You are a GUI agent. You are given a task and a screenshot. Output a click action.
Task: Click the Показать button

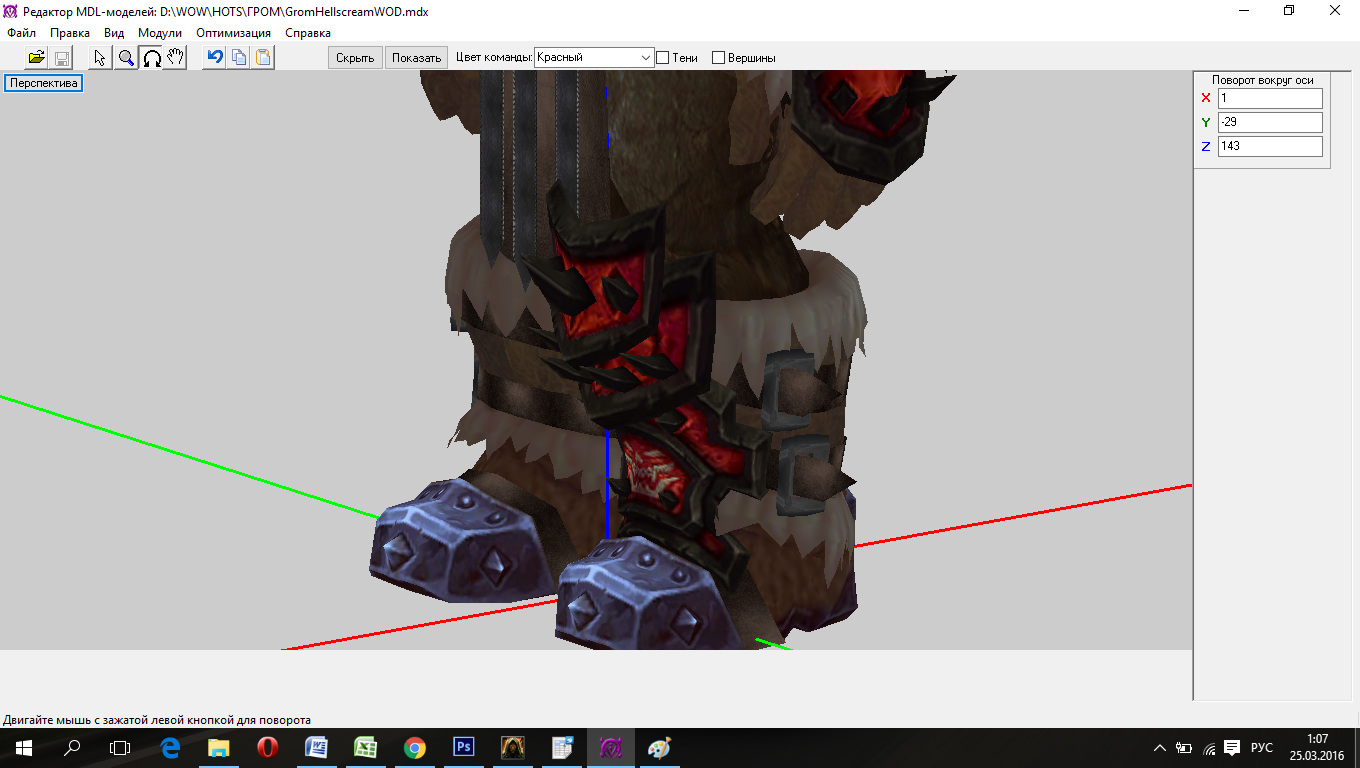click(416, 58)
